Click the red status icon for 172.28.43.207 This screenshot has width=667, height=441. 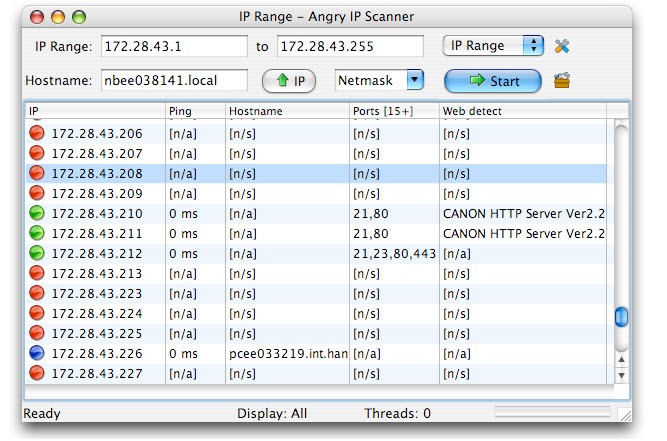[37, 153]
